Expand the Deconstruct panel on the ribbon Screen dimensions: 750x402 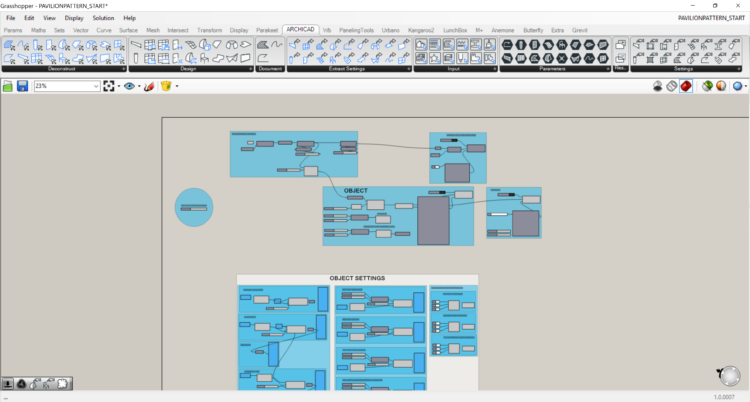point(124,69)
